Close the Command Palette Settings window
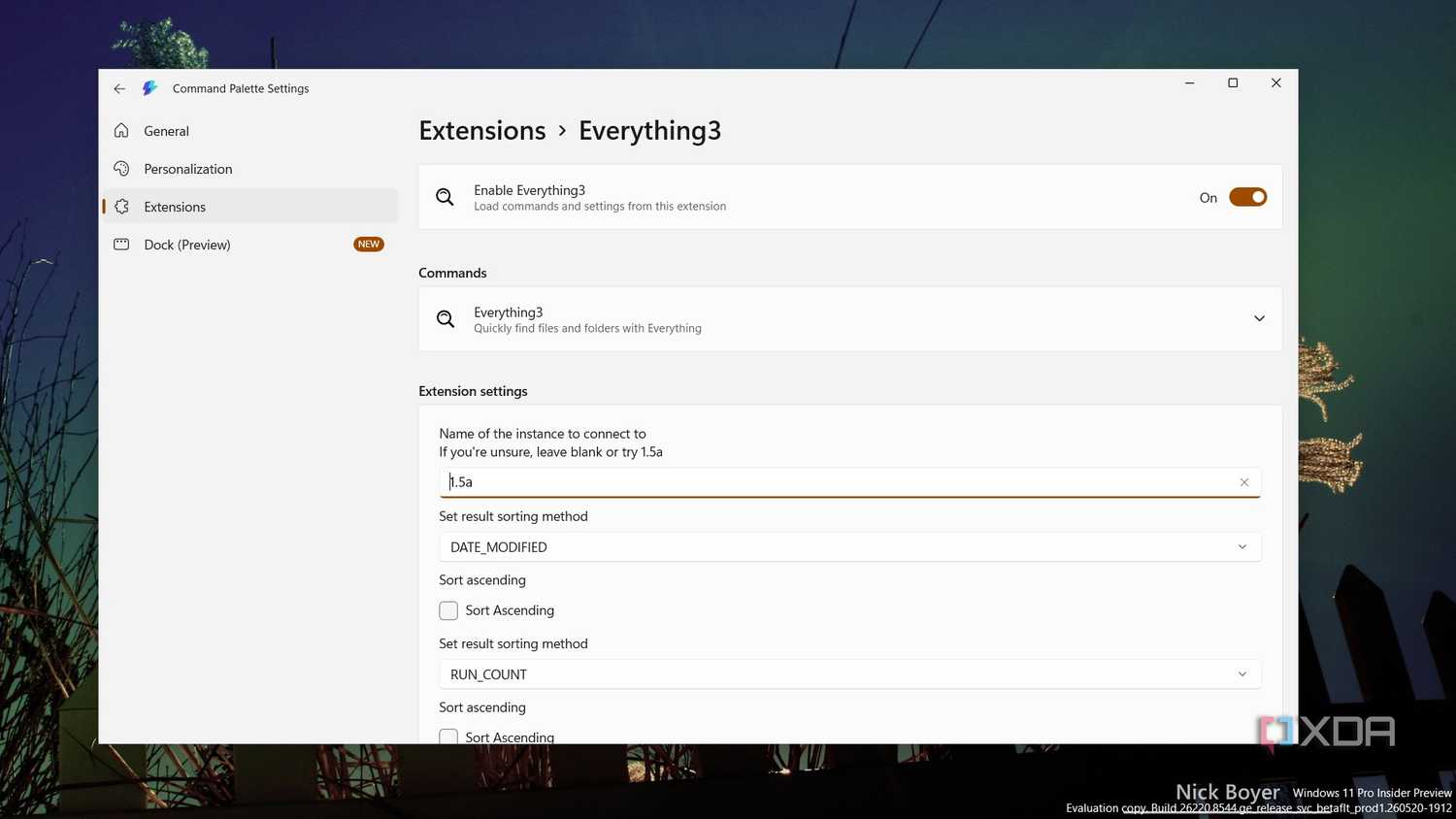1456x819 pixels. point(1276,83)
